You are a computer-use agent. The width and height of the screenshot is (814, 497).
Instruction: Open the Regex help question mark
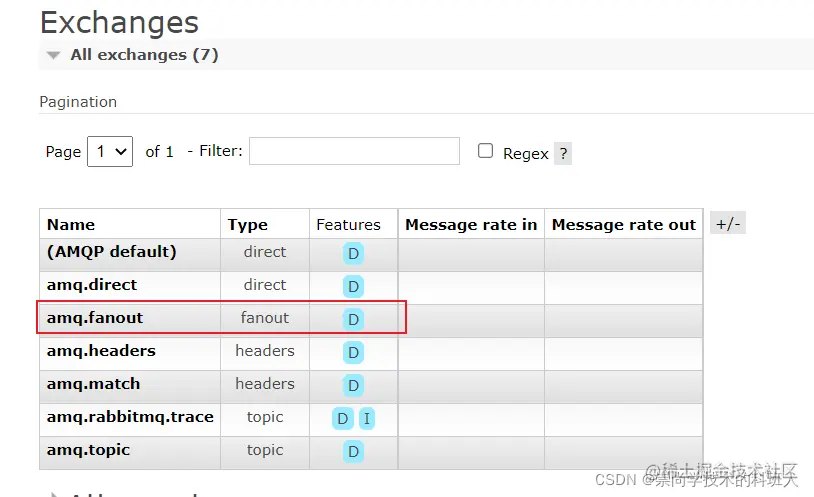tap(563, 153)
